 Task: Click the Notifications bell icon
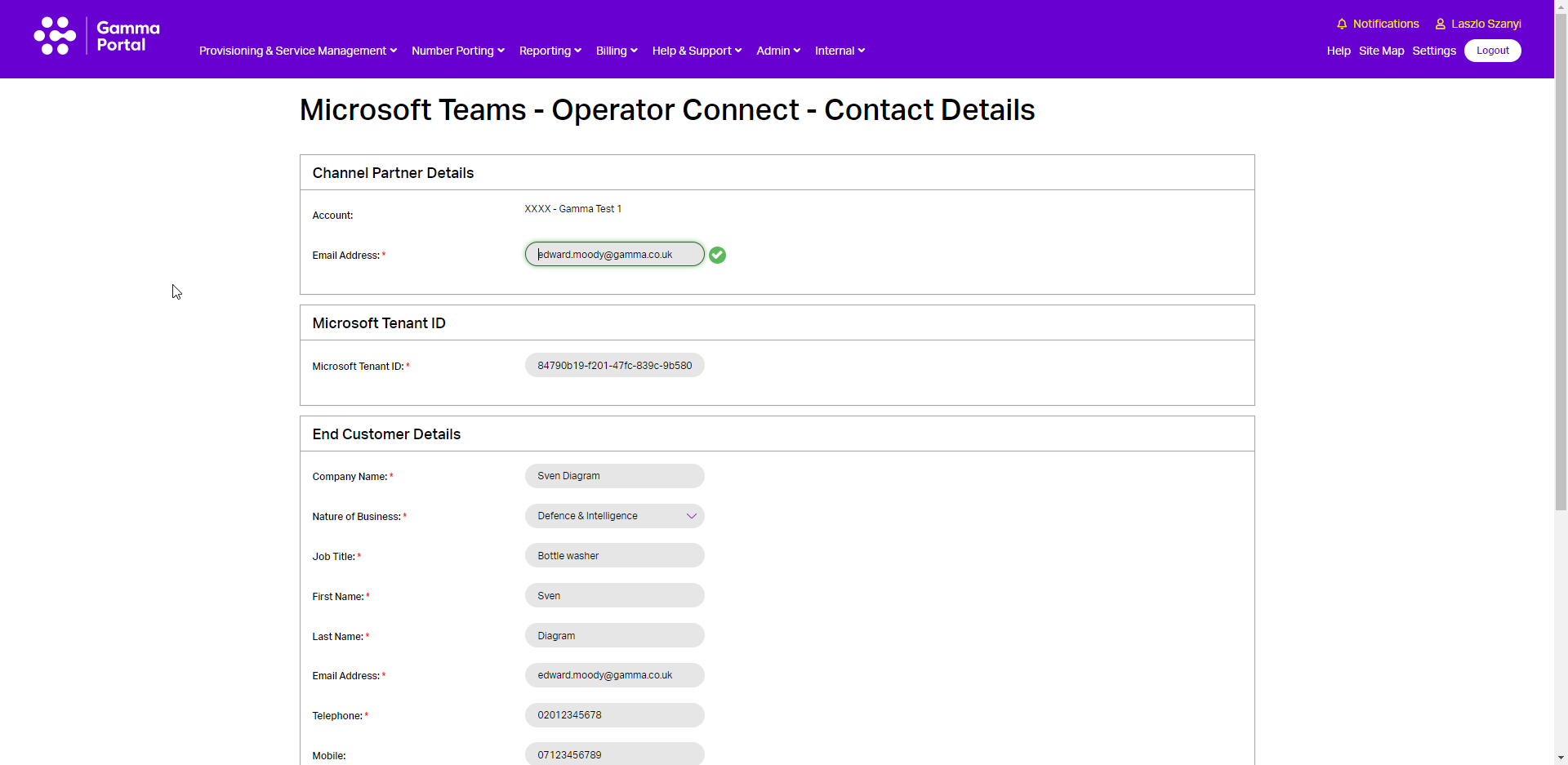[x=1342, y=24]
